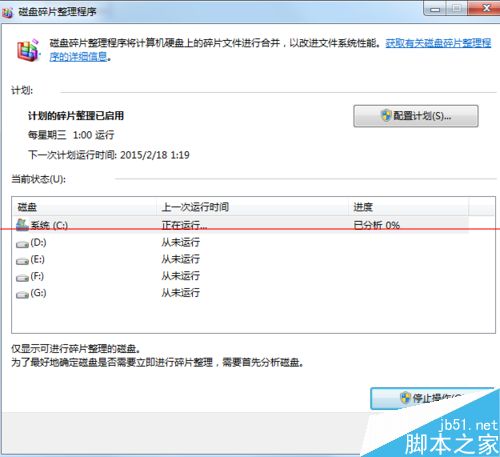Click the G: drive icon

pyautogui.click(x=22, y=295)
